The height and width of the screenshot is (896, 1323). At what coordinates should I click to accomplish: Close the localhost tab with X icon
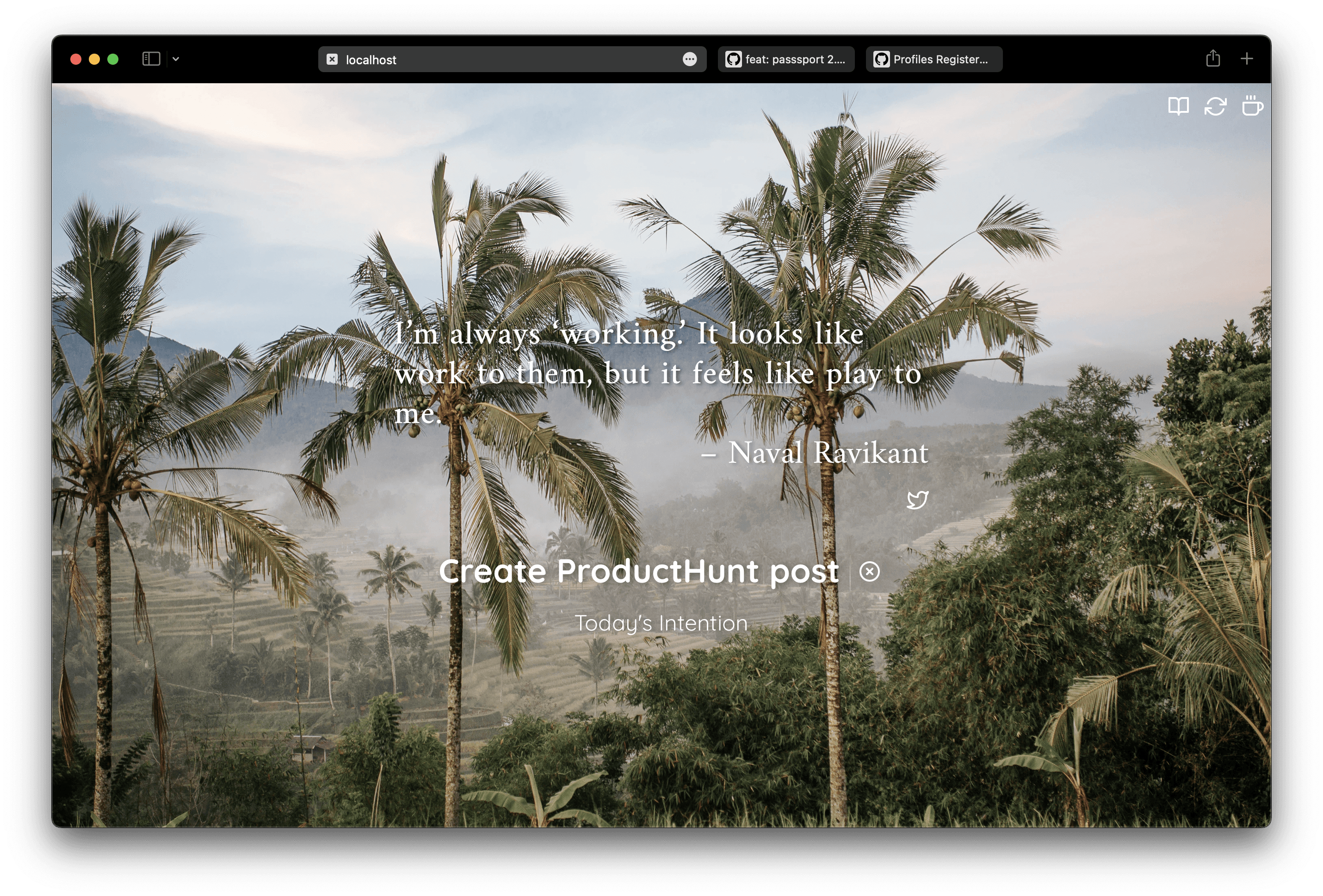[332, 59]
